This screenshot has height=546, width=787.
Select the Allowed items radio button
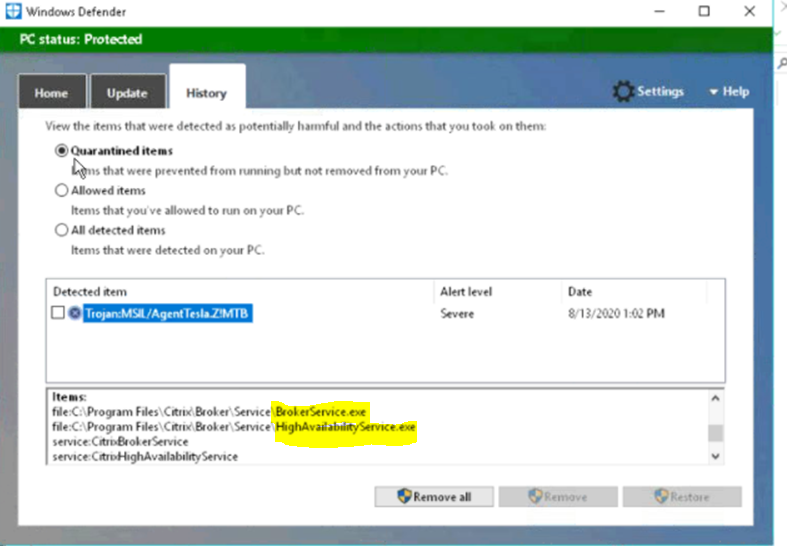coord(61,190)
